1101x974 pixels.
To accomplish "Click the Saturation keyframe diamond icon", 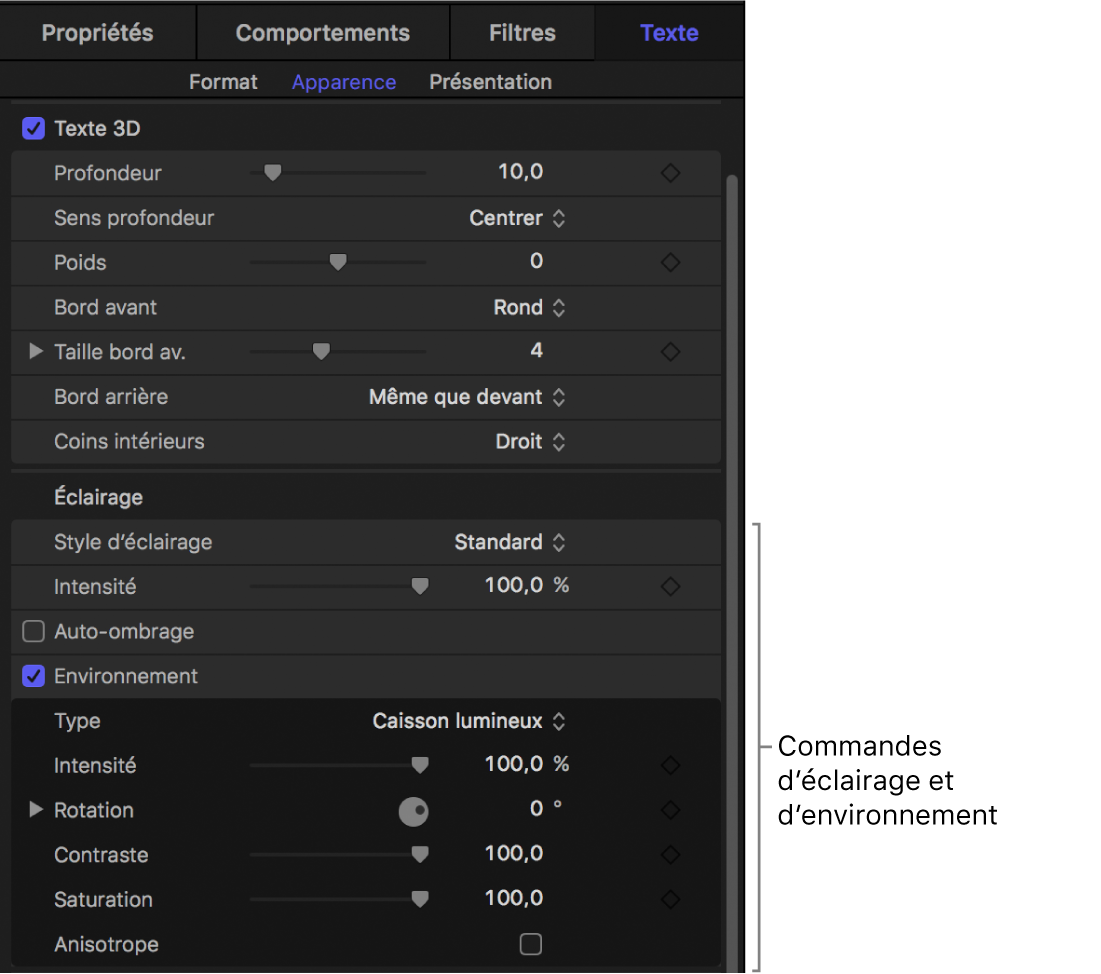I will 670,899.
